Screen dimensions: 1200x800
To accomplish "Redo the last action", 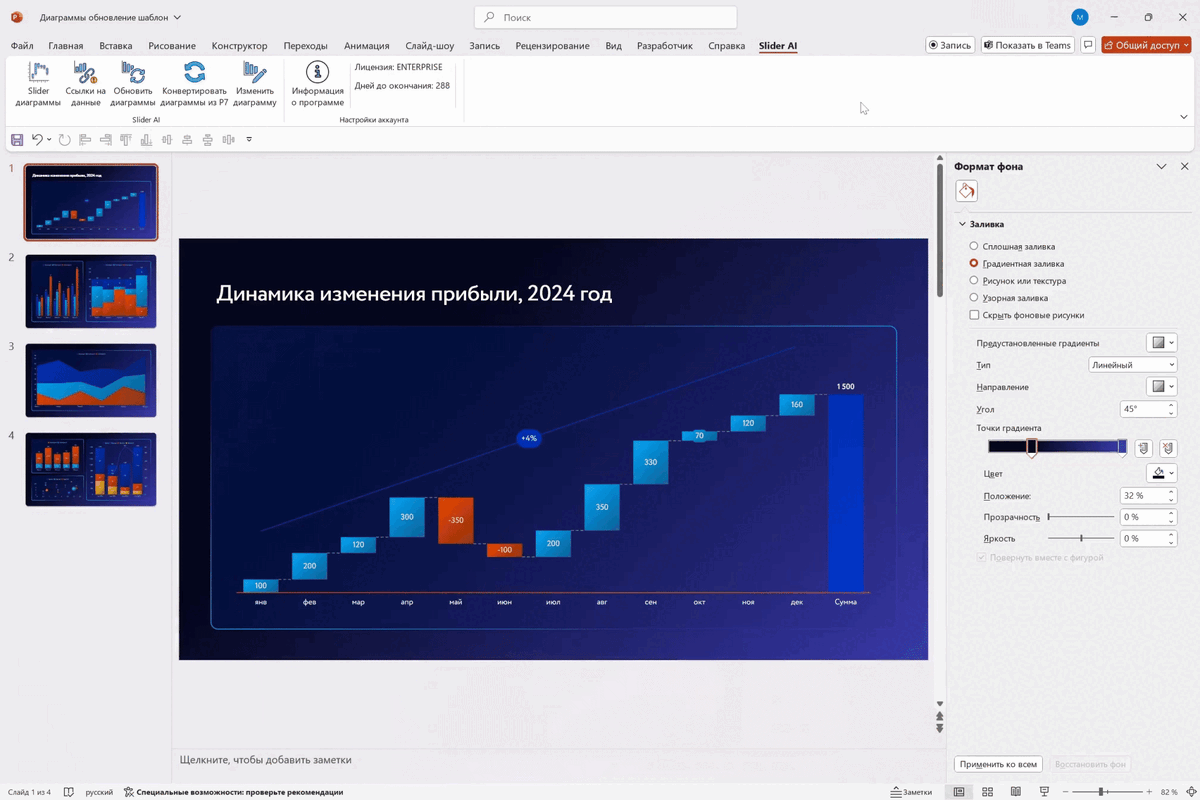I will (64, 140).
